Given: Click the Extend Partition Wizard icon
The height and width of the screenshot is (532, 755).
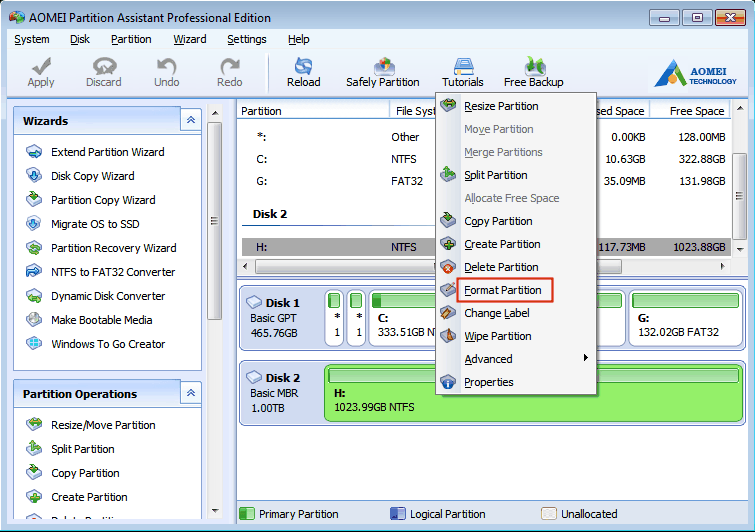Looking at the screenshot, I should tap(34, 152).
